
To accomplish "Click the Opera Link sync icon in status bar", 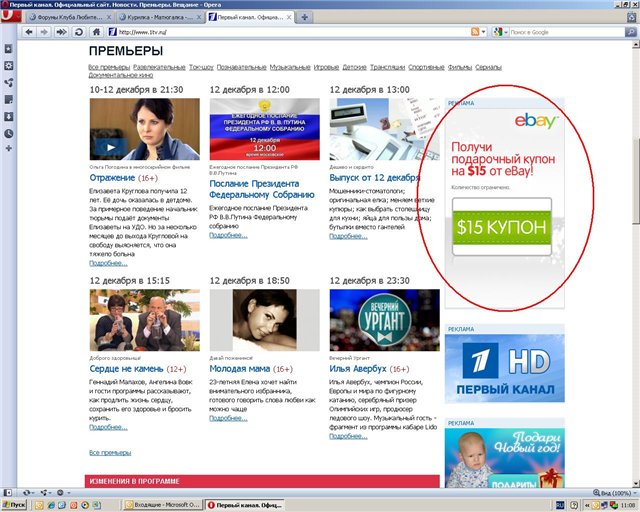I will [x=26, y=493].
